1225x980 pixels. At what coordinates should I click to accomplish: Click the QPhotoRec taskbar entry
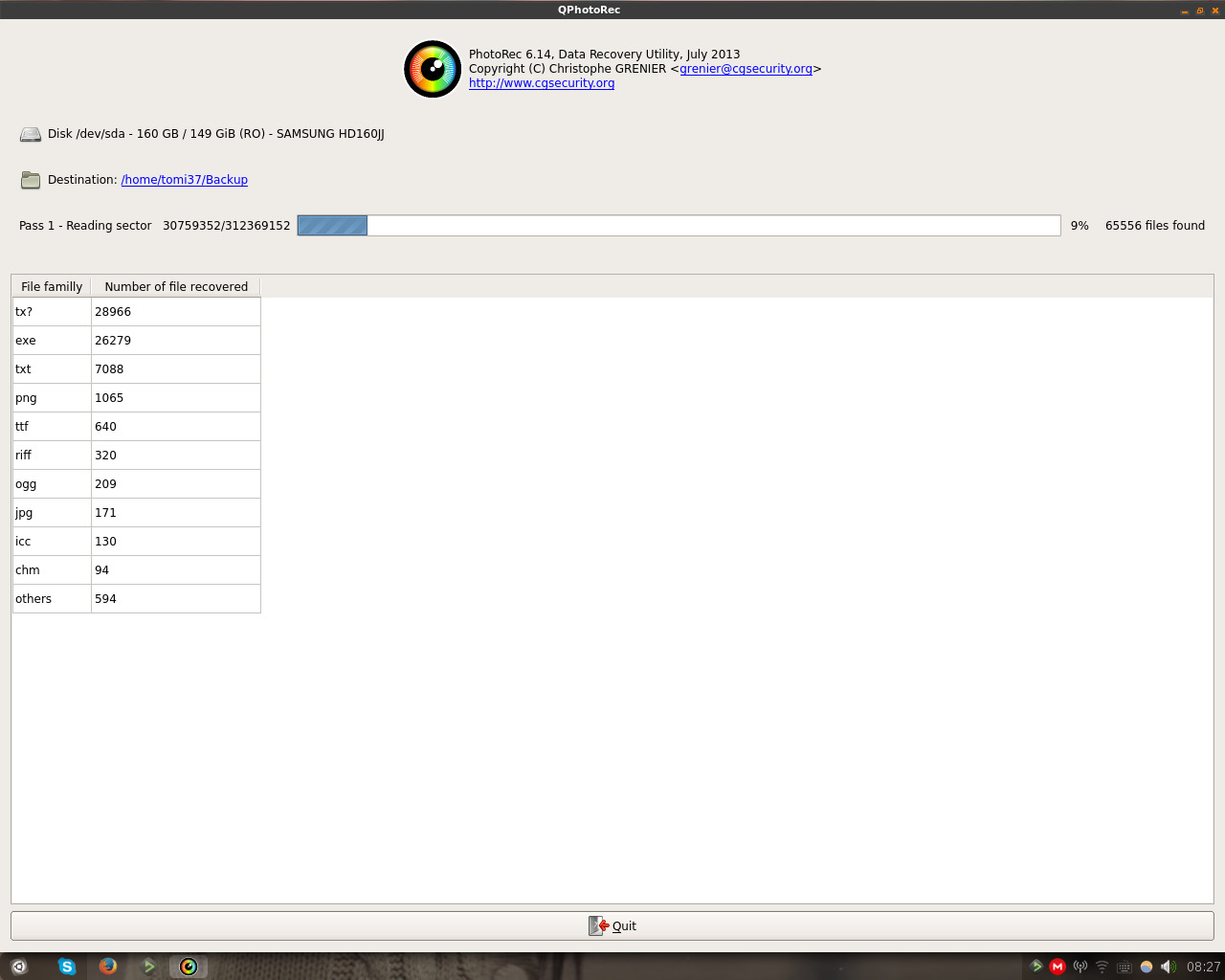[x=189, y=967]
